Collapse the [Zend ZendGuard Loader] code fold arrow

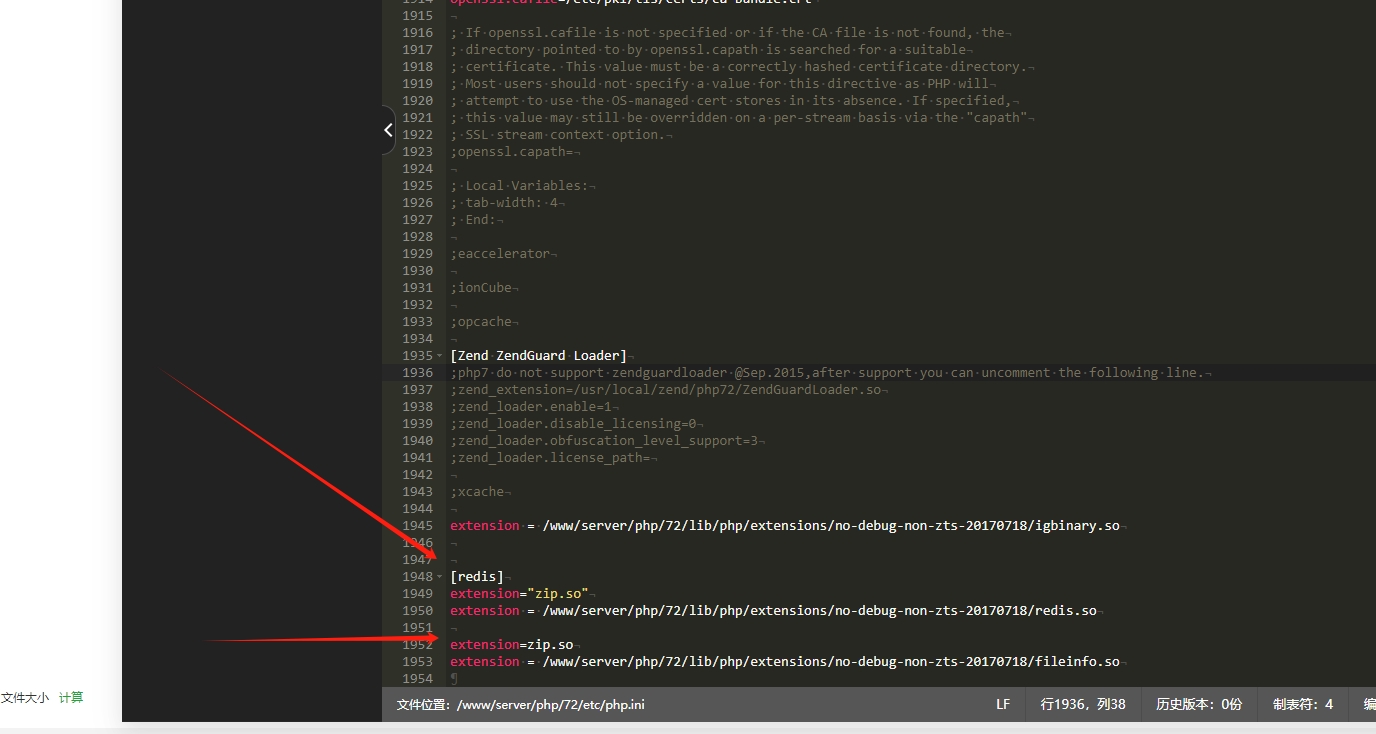440,355
